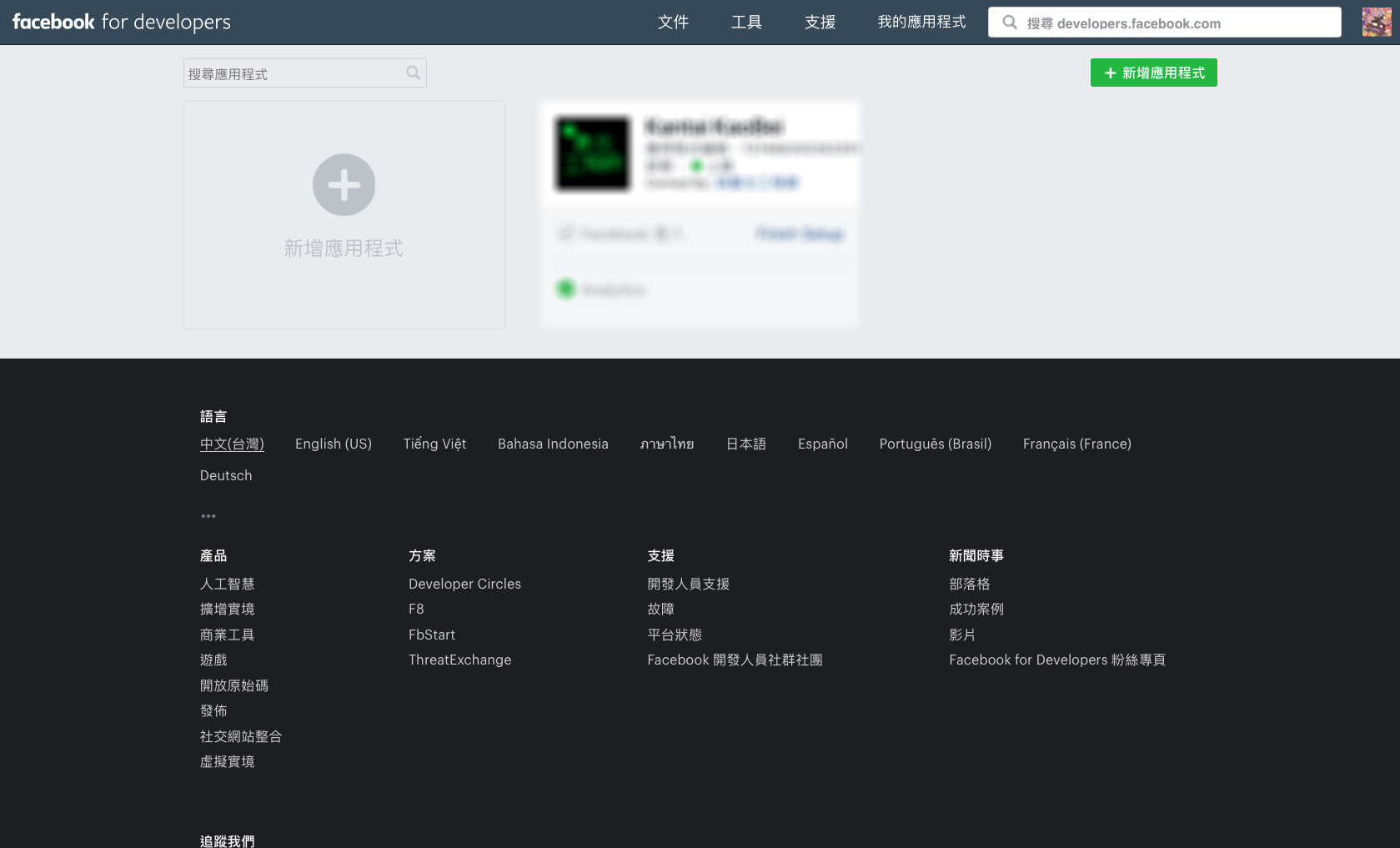Open the blurred app's black thumbnail
Viewport: 1400px width, 848px height.
pos(593,154)
